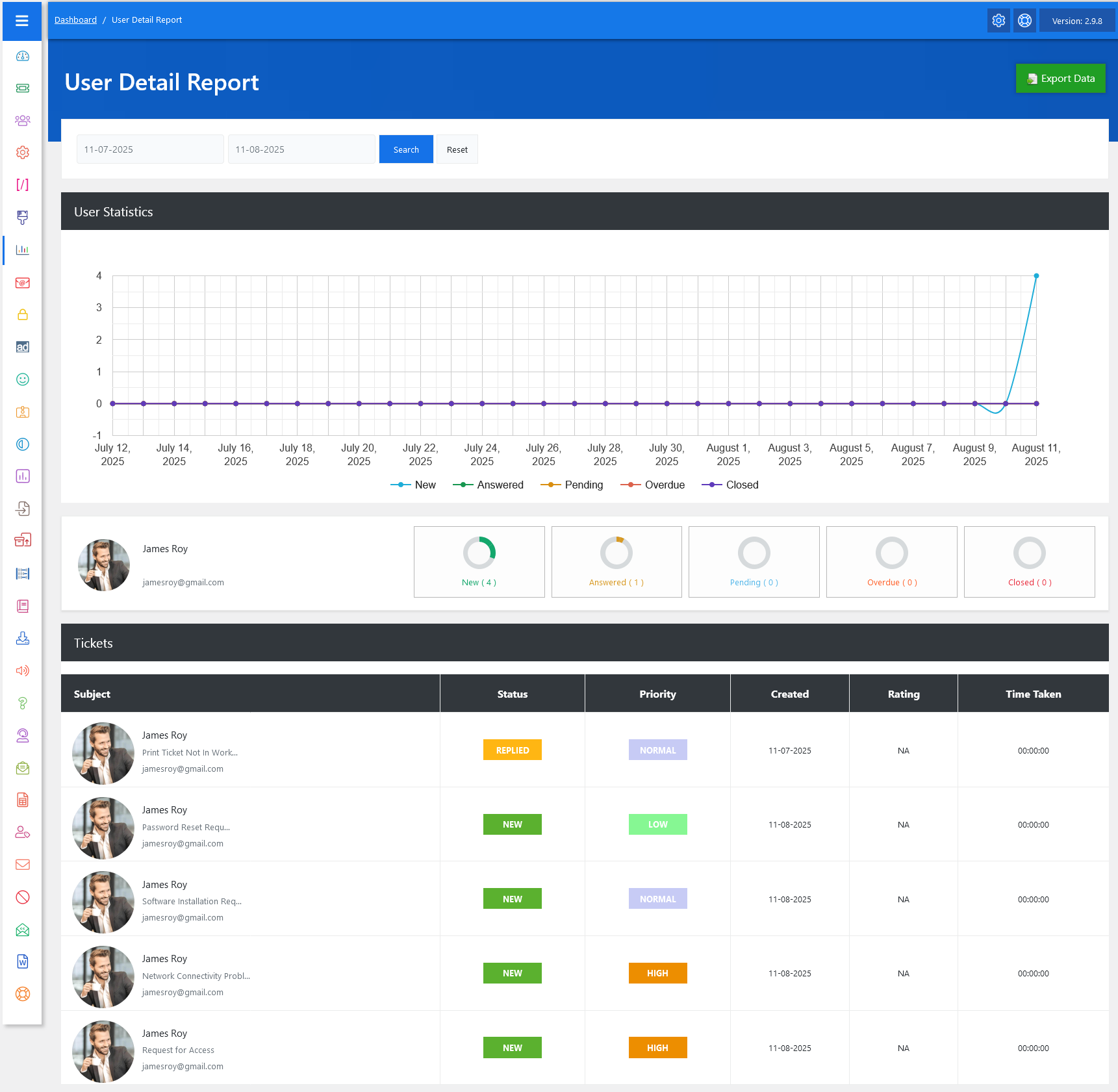
Task: Open the hamburger menu in the sidebar
Action: 22,21
